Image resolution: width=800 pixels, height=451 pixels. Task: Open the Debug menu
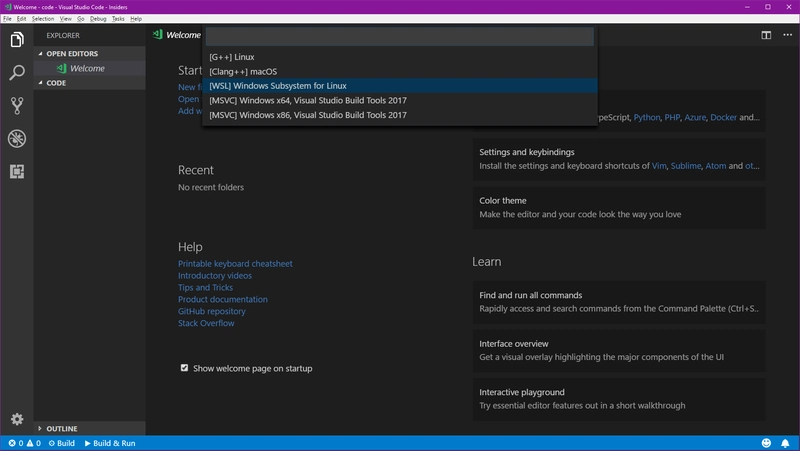click(98, 19)
